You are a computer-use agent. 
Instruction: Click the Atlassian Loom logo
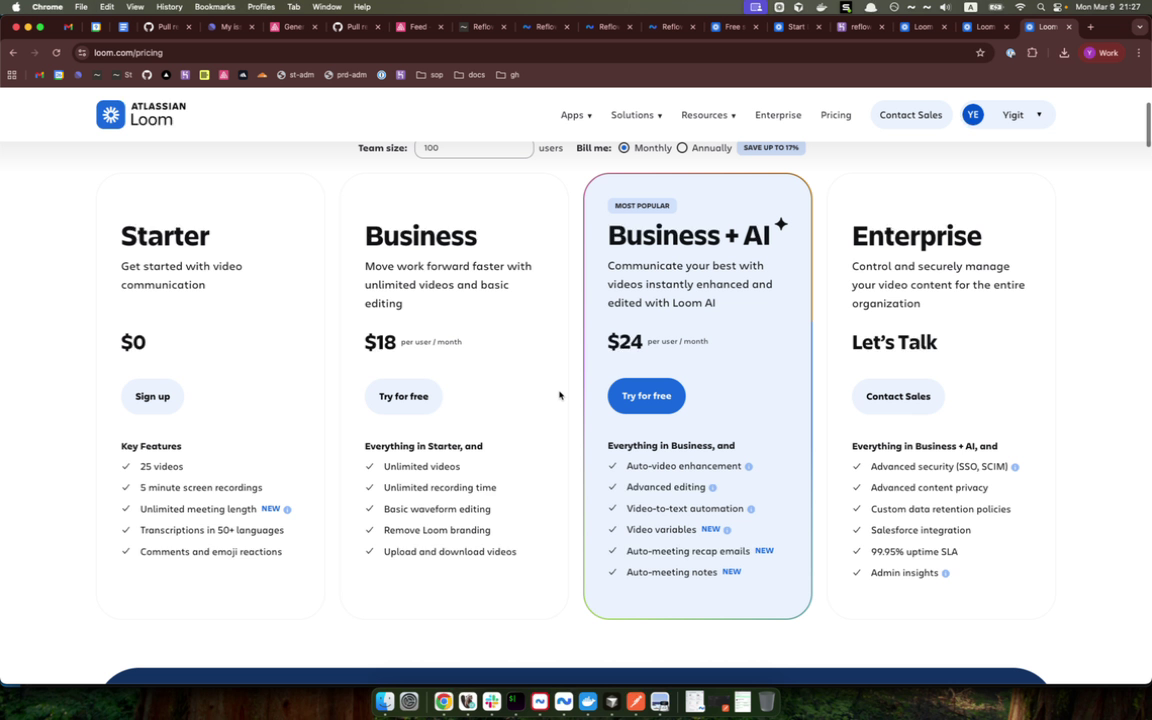pos(141,115)
